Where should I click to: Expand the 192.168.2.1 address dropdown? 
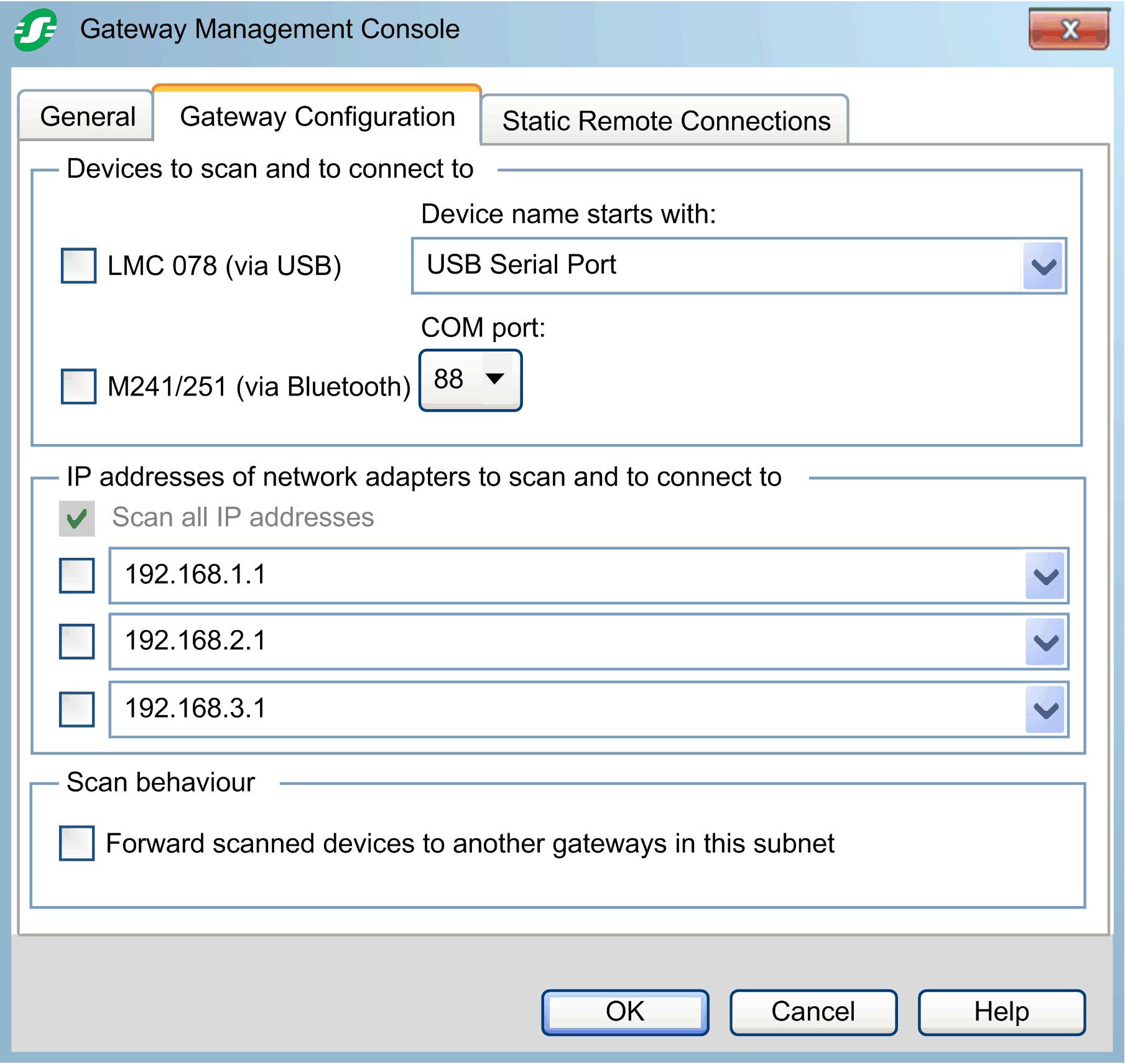[x=1044, y=642]
